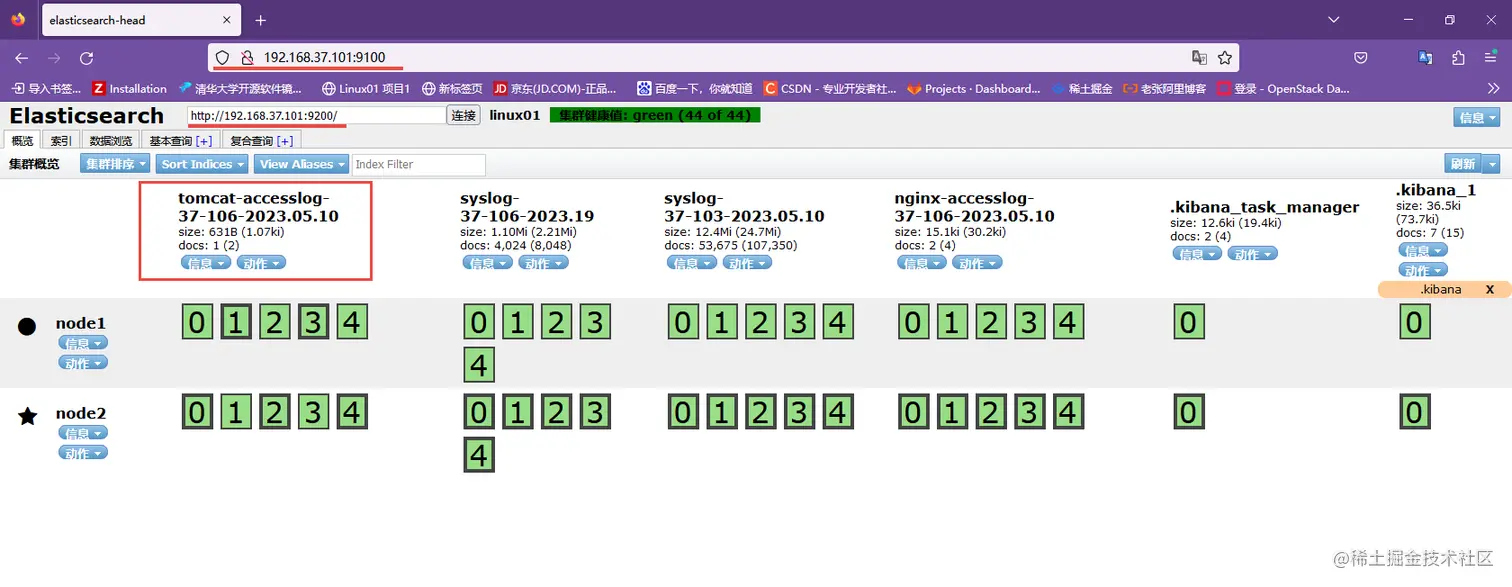1512x587 pixels.
Task: Open the Installation bookmark
Action: (129, 88)
